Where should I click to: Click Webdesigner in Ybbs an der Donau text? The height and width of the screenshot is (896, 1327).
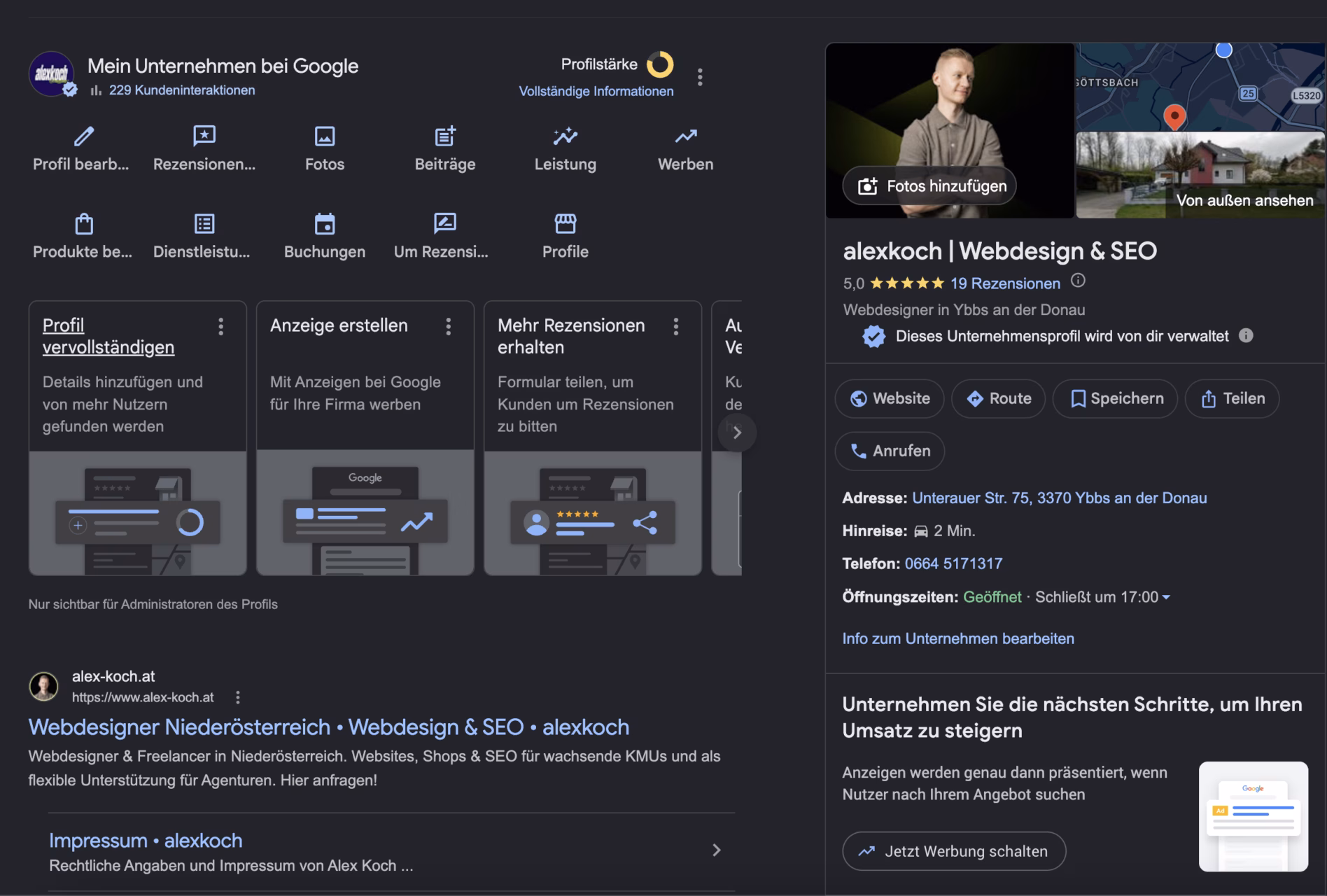[x=964, y=309]
